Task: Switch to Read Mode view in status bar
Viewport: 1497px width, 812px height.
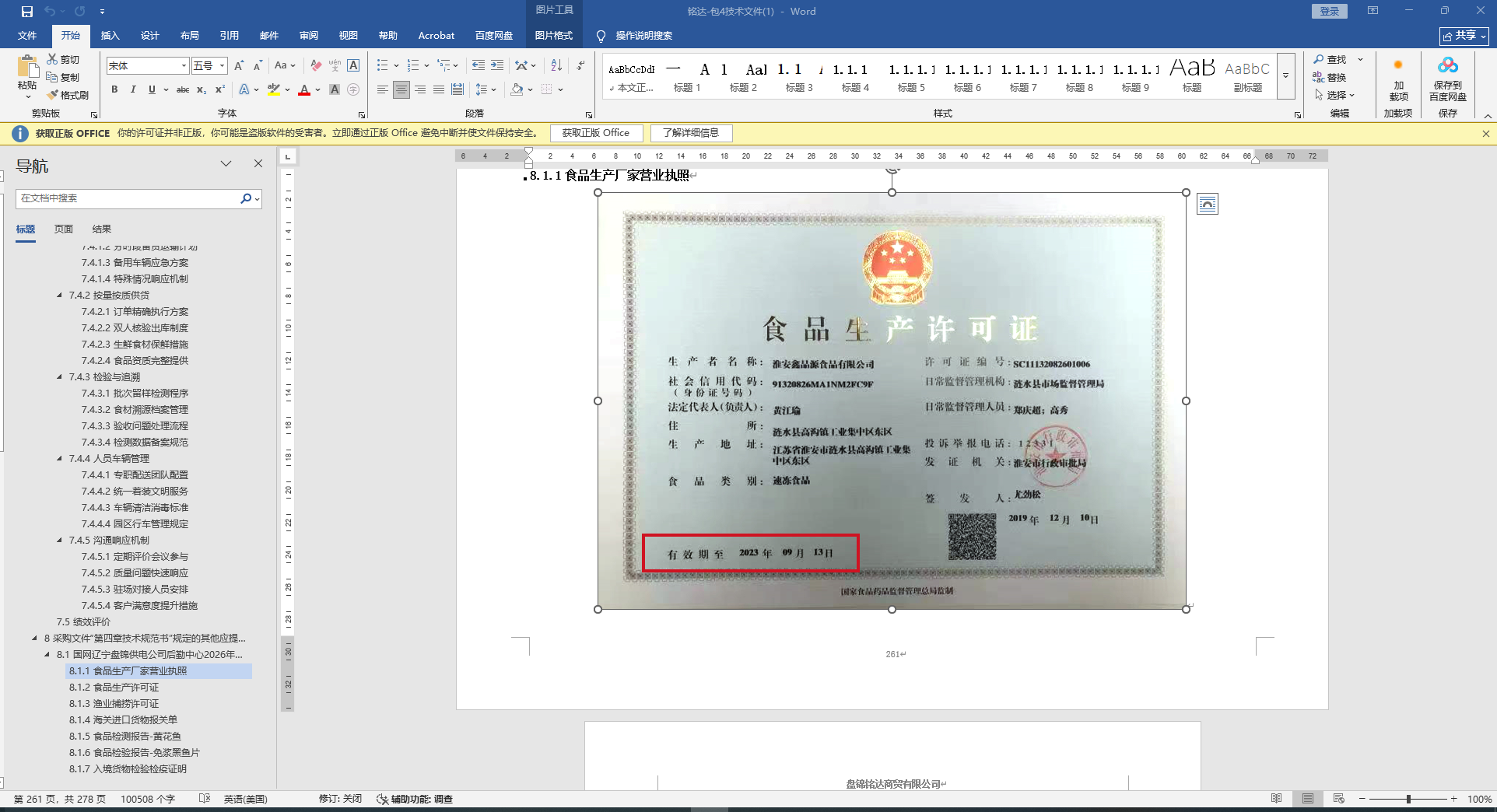Action: [x=1276, y=799]
